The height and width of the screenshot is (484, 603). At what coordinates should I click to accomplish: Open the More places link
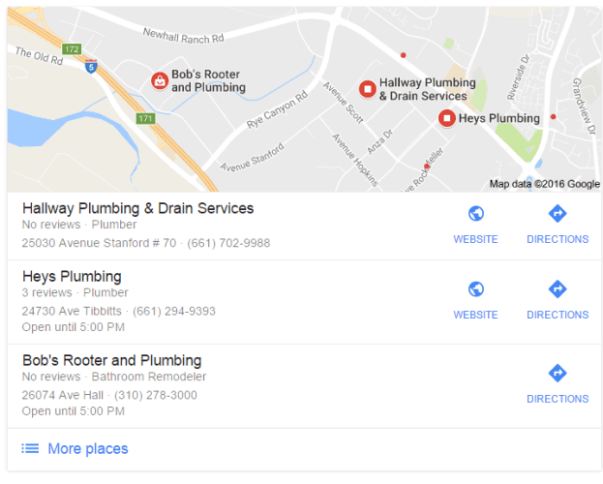click(x=88, y=449)
